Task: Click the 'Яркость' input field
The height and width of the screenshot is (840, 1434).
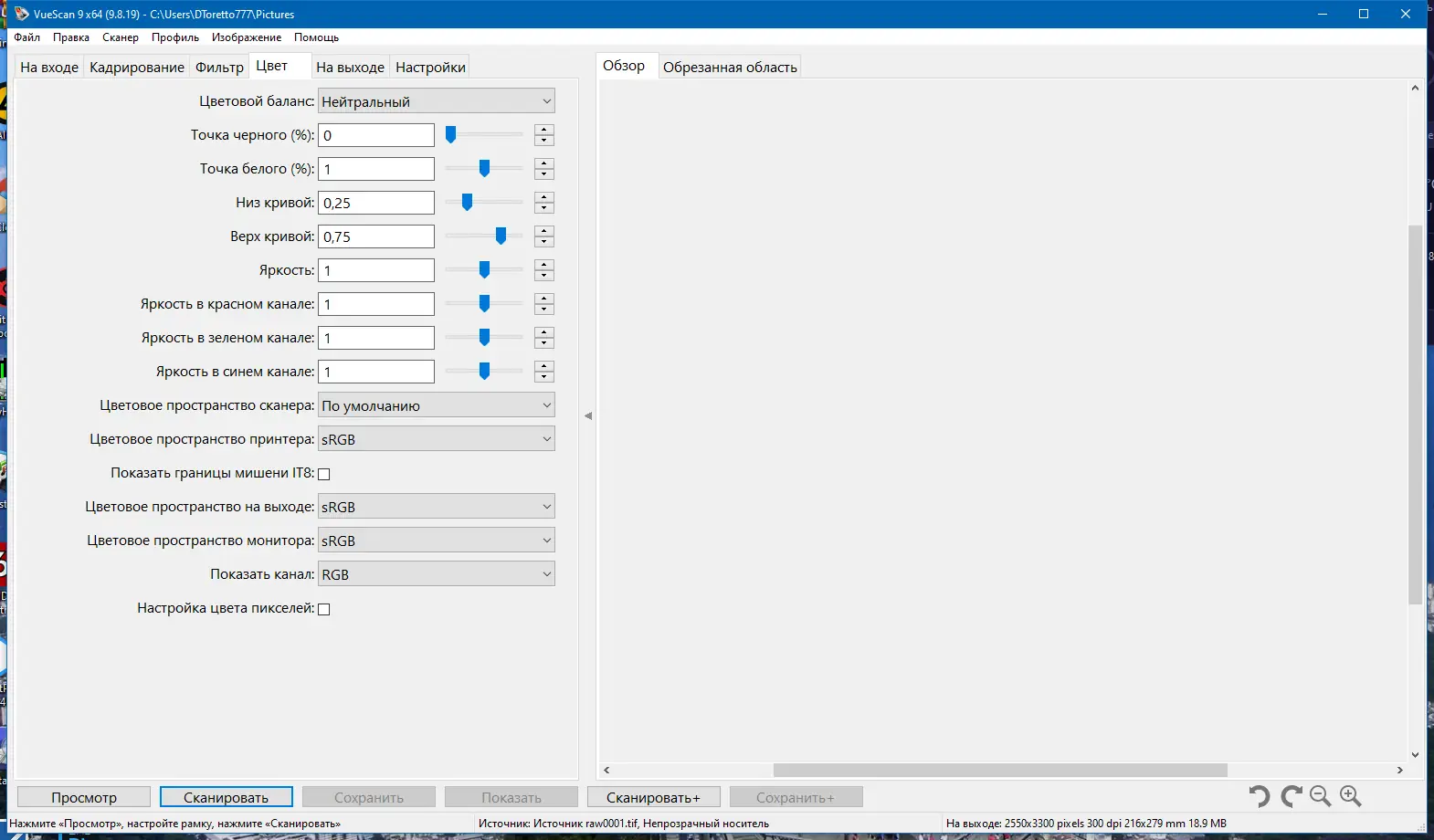Action: (x=376, y=270)
